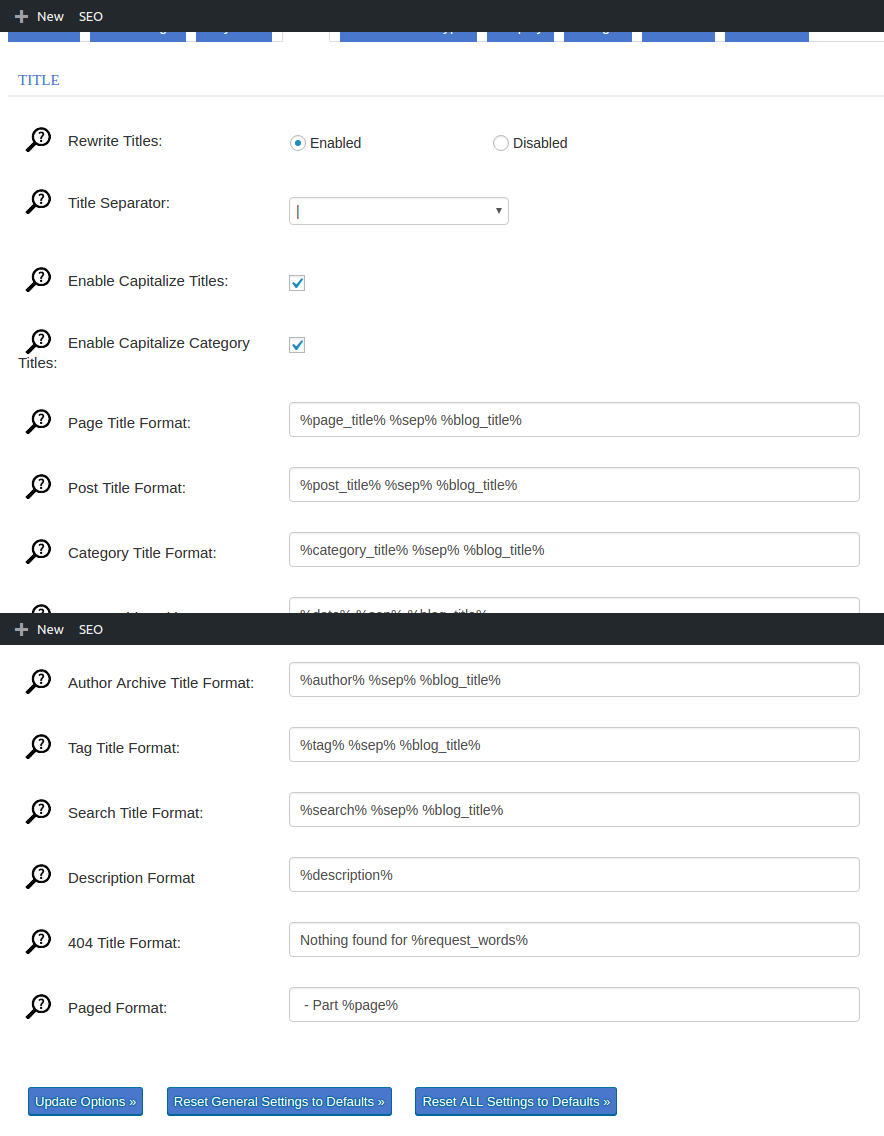
Task: Open help for Title Separator option
Action: click(x=37, y=200)
